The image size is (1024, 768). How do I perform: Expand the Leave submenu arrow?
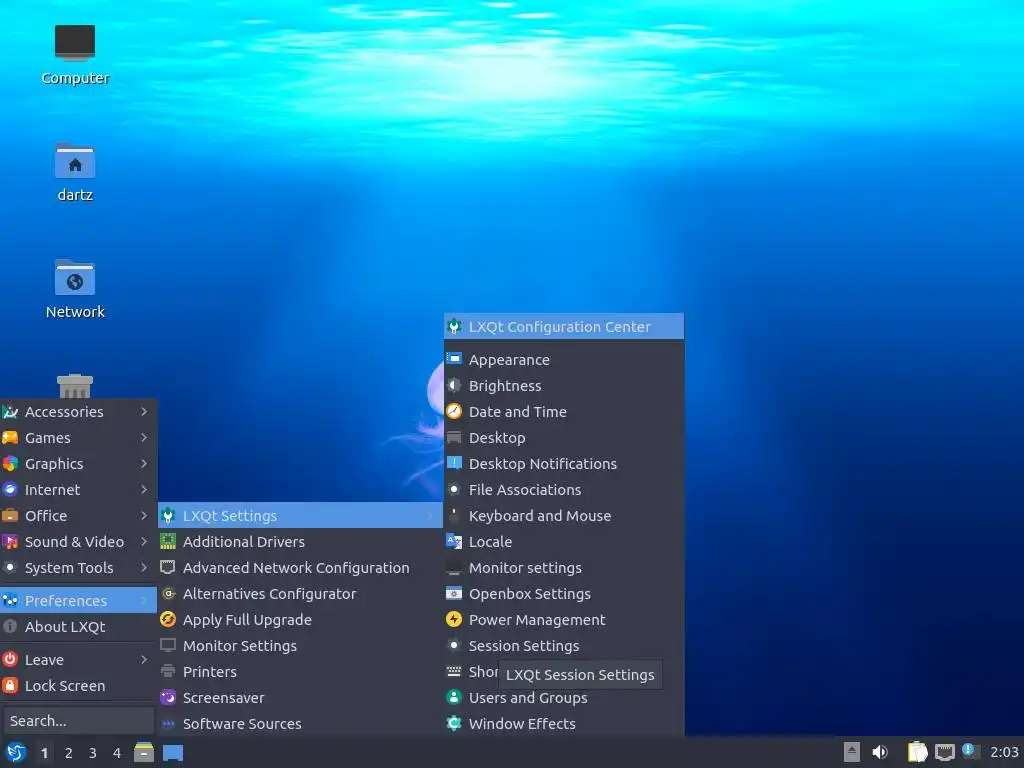click(x=144, y=660)
